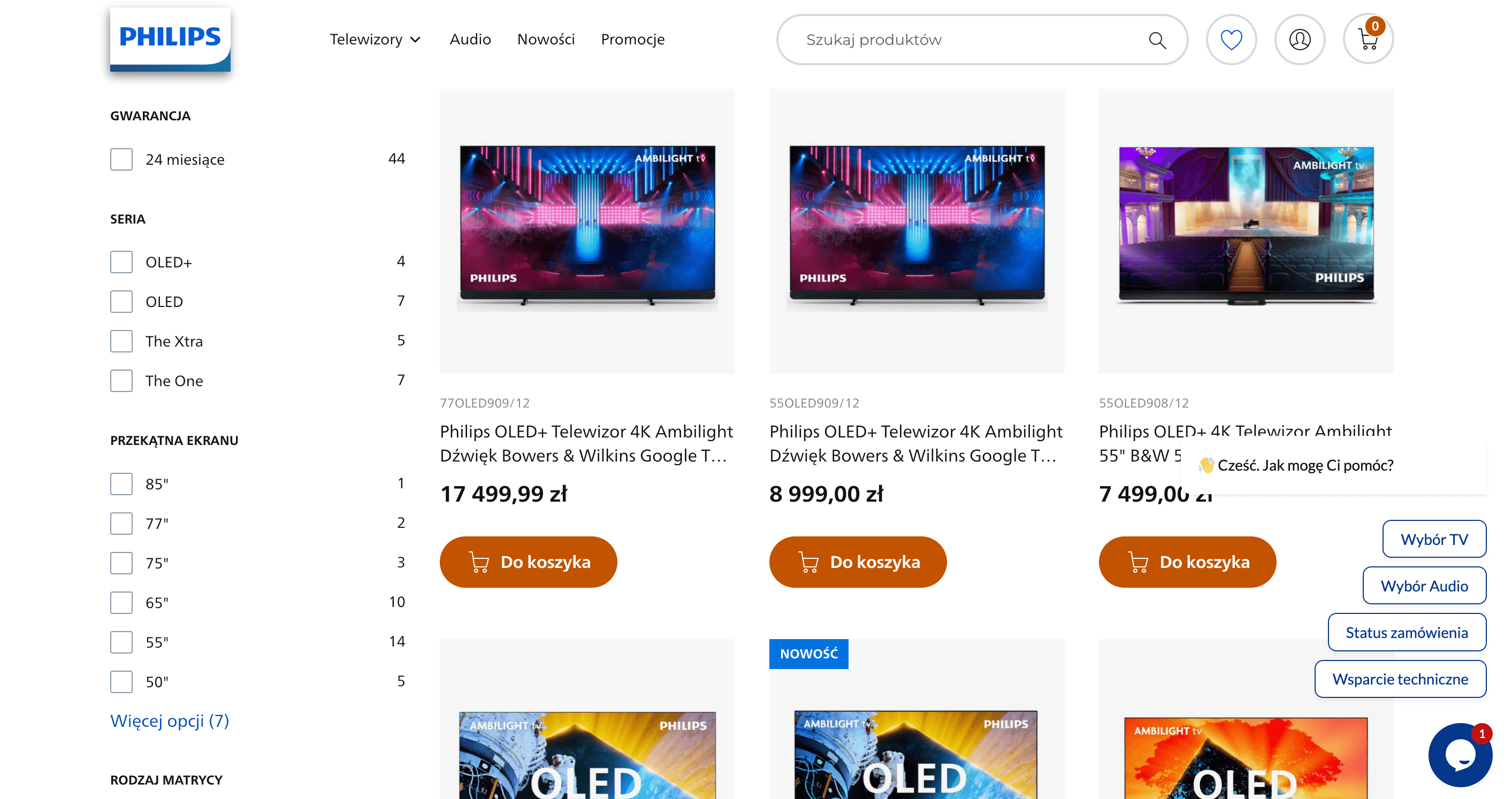This screenshot has height=799, width=1512.
Task: Select the 65" screen size checkbox
Action: pyautogui.click(x=121, y=603)
